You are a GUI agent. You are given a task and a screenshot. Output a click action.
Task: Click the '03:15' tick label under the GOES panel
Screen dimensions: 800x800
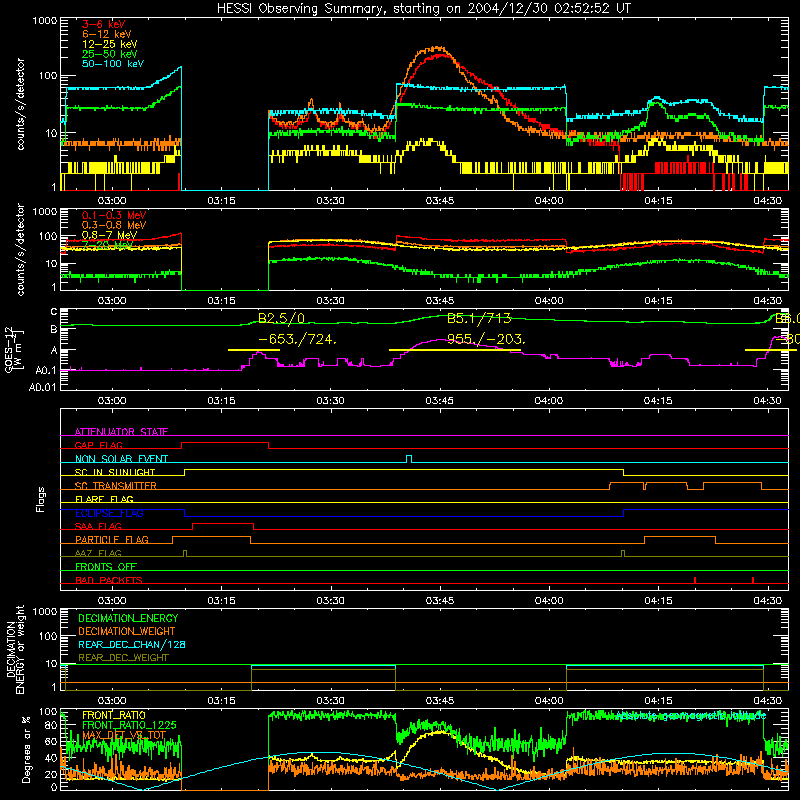pos(221,401)
